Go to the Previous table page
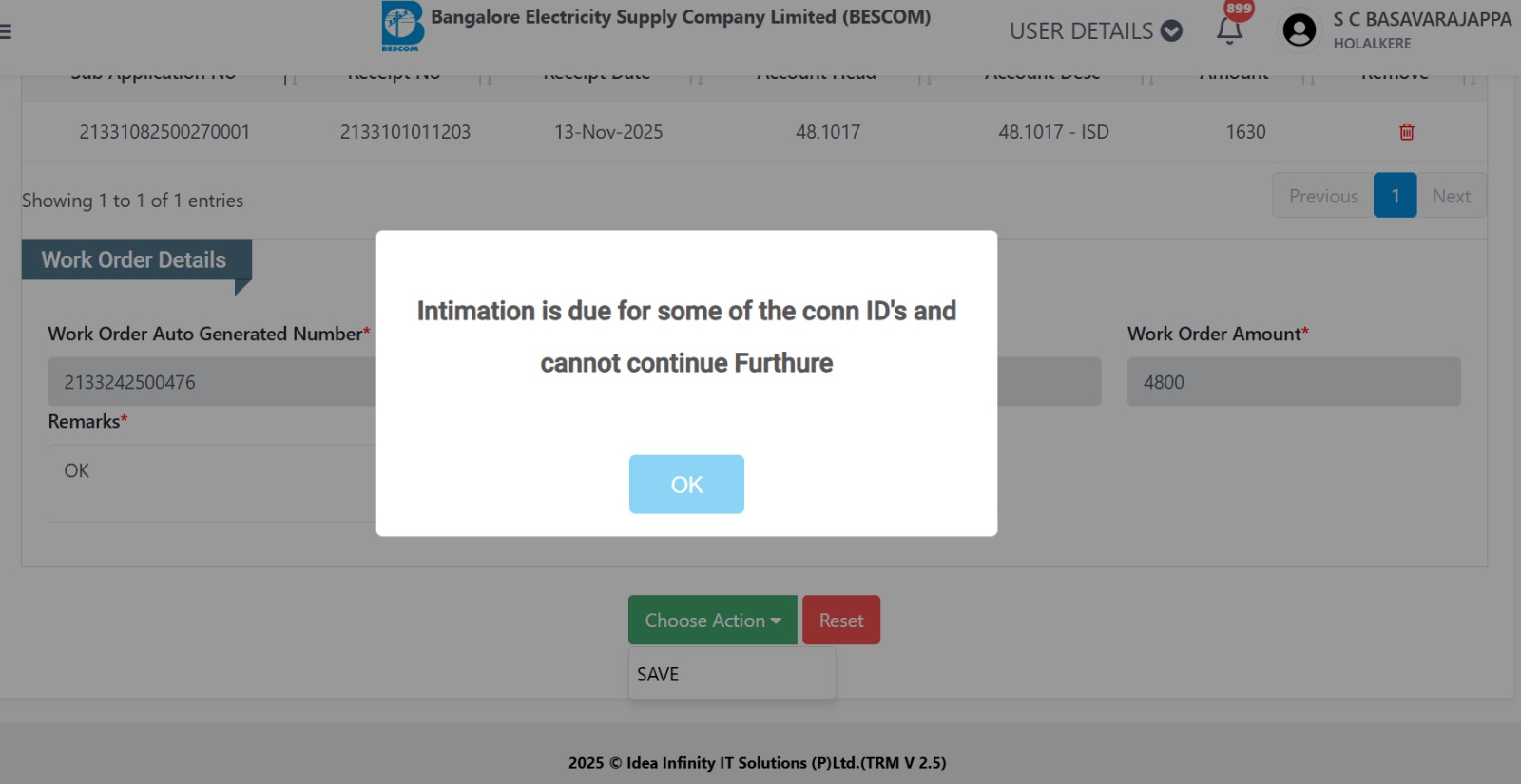1521x784 pixels. coord(1322,196)
